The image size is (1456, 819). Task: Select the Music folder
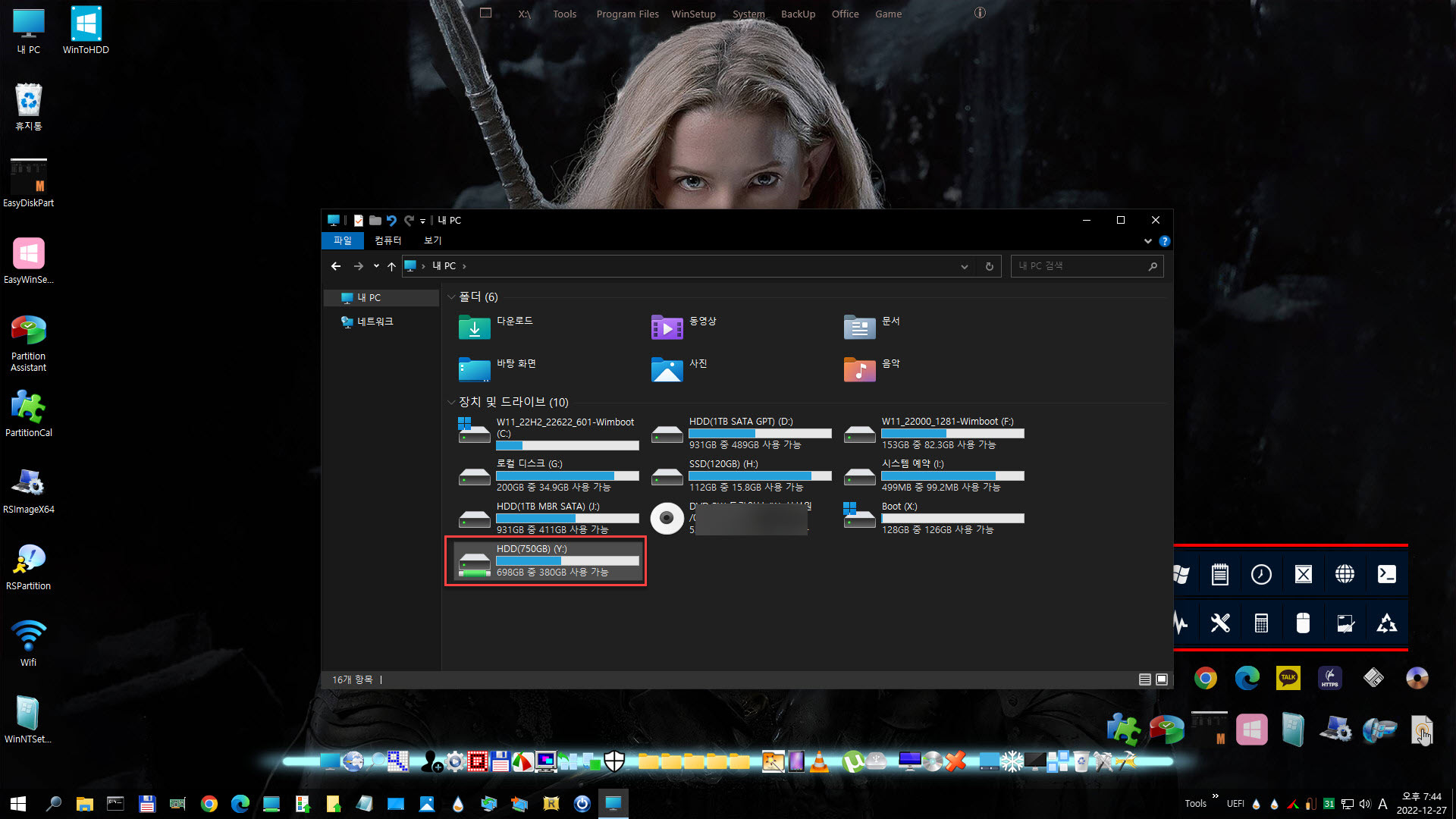pyautogui.click(x=872, y=369)
